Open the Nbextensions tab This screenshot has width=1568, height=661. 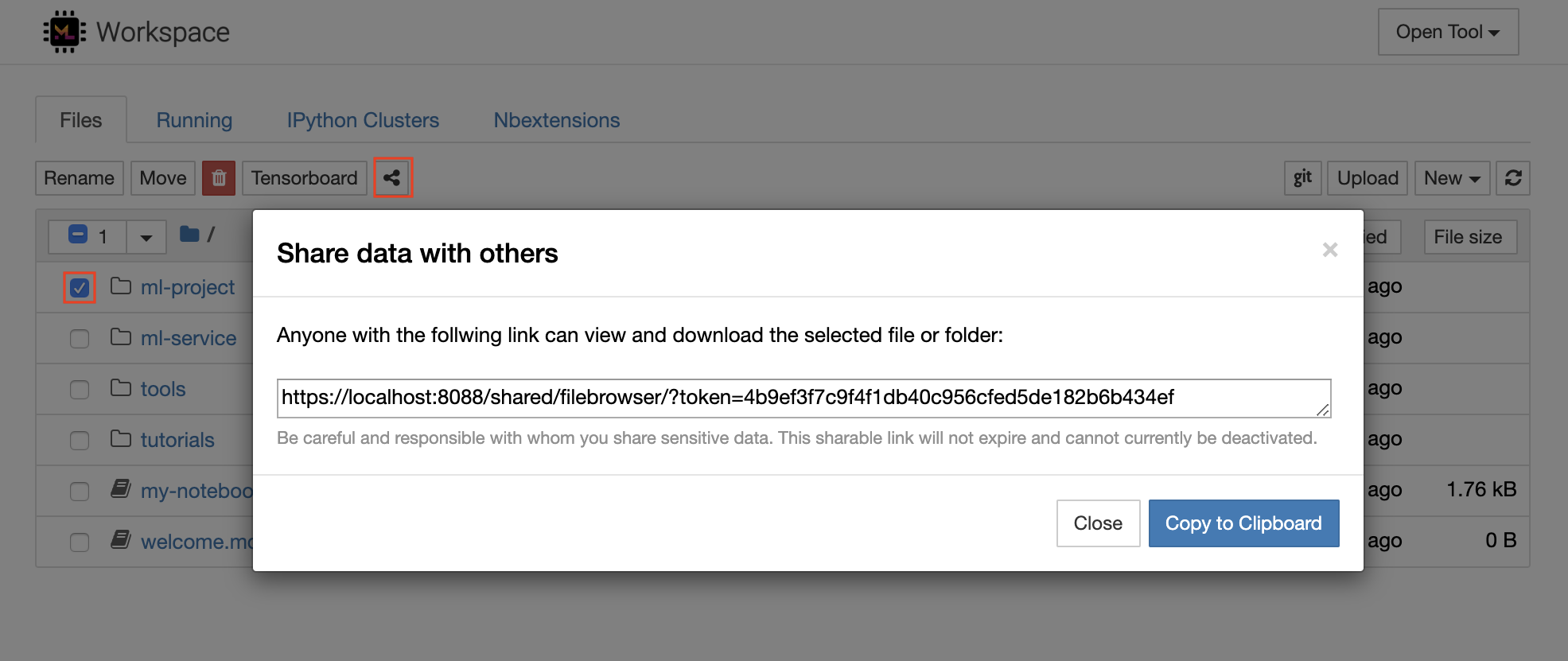pyautogui.click(x=556, y=120)
